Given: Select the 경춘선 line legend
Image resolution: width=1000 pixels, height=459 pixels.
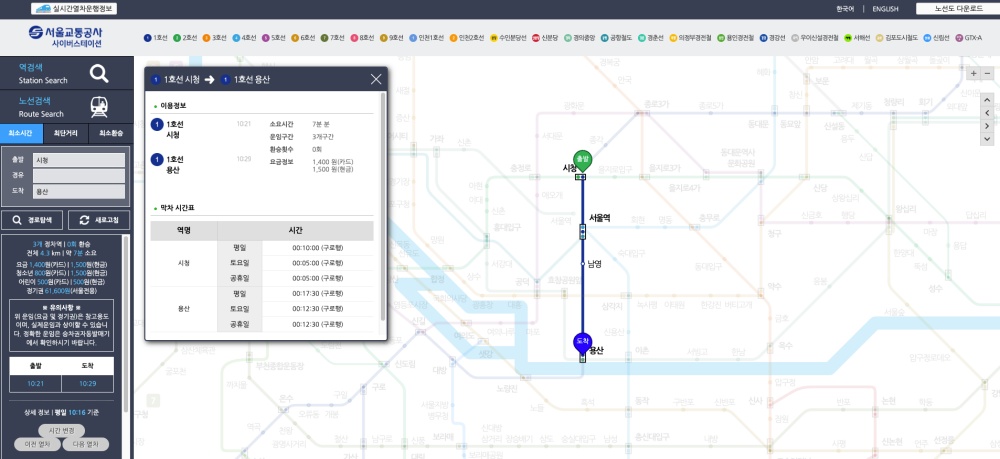Looking at the screenshot, I should (x=651, y=38).
